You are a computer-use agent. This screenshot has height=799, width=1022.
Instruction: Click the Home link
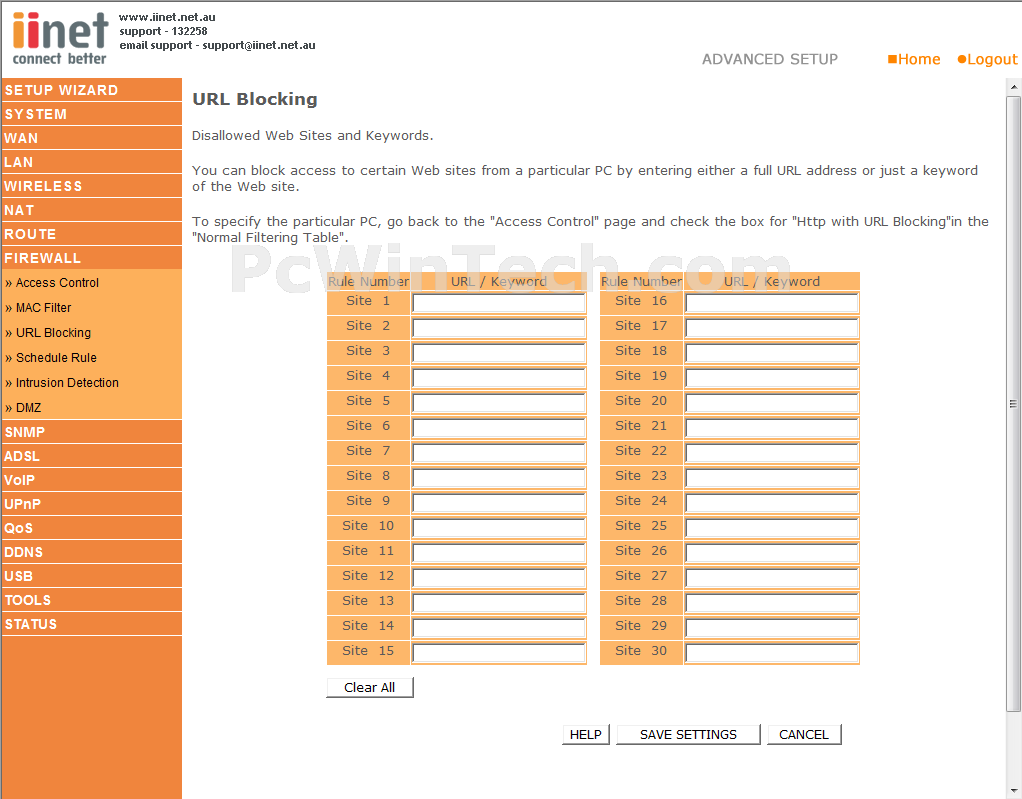click(x=914, y=59)
